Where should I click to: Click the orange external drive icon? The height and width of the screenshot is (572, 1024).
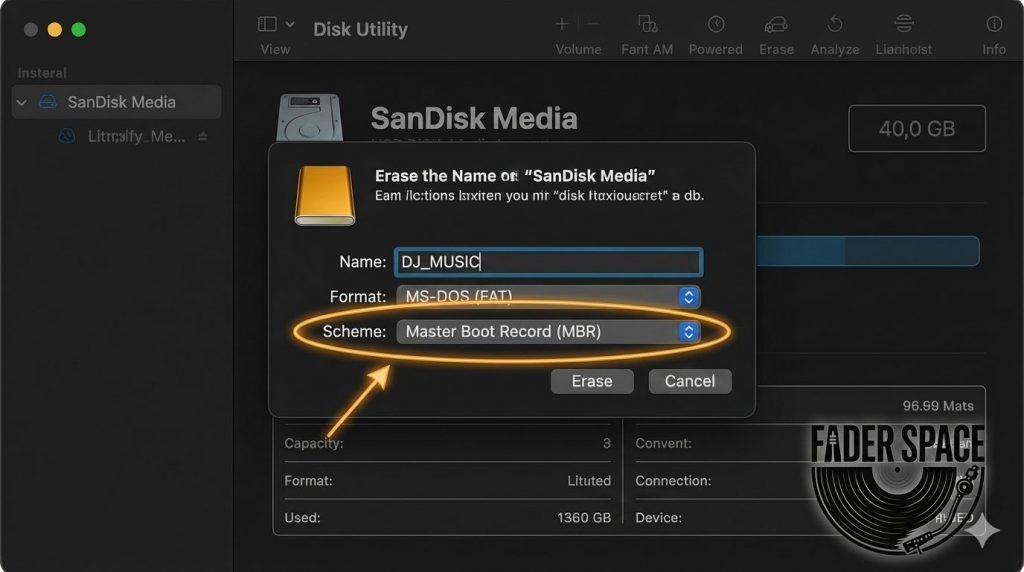pos(324,195)
